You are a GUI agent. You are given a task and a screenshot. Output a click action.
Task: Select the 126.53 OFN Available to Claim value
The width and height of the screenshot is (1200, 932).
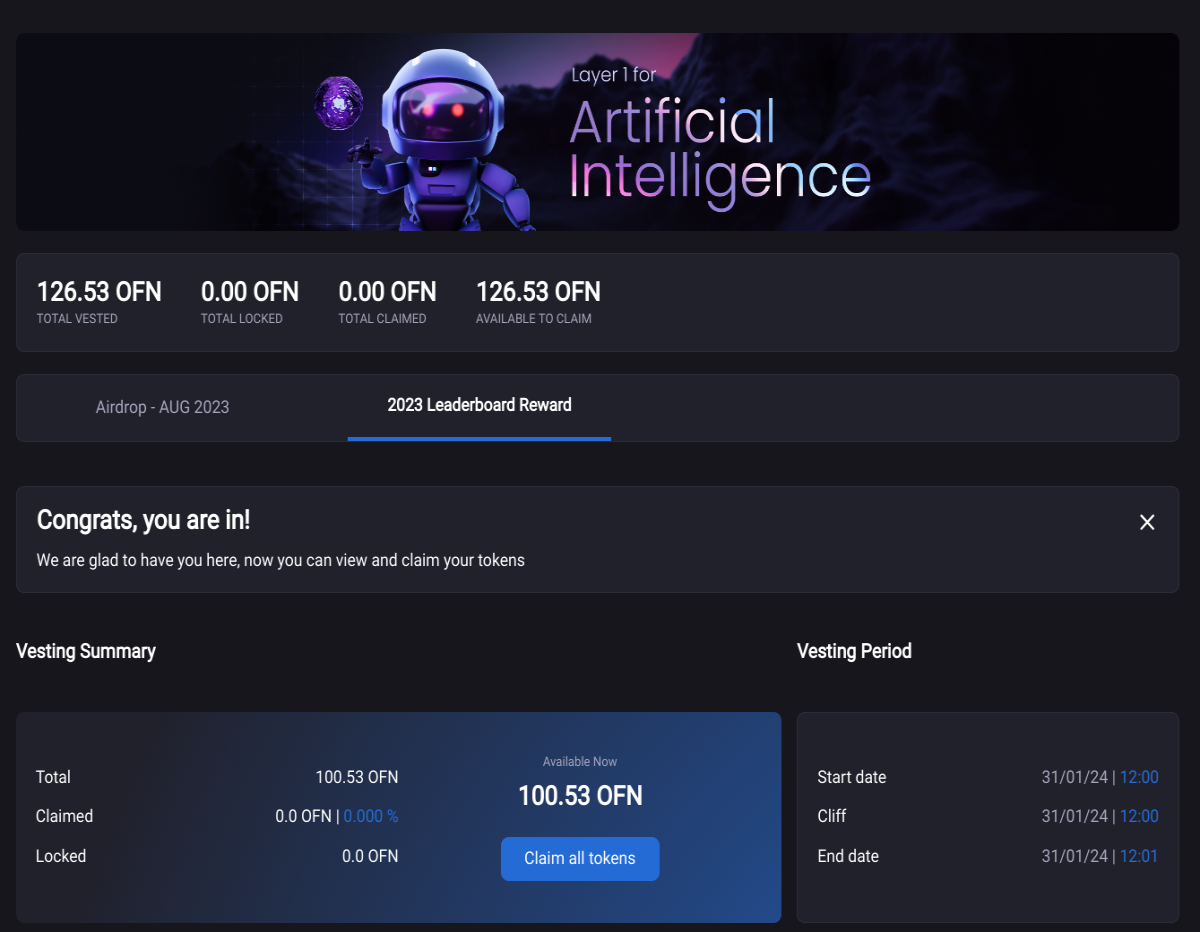click(x=538, y=292)
